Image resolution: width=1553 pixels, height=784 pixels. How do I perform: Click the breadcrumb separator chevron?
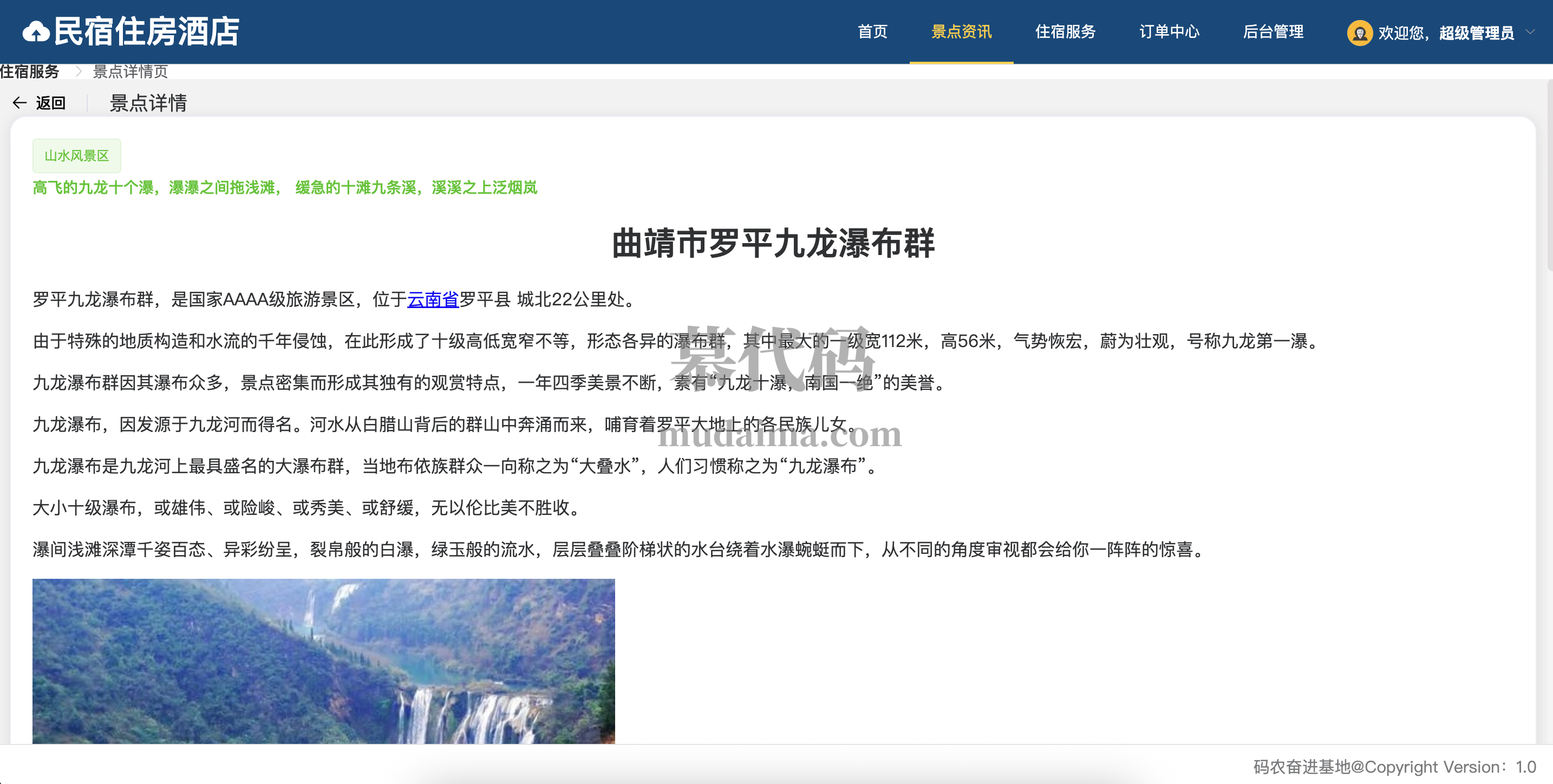pos(78,71)
